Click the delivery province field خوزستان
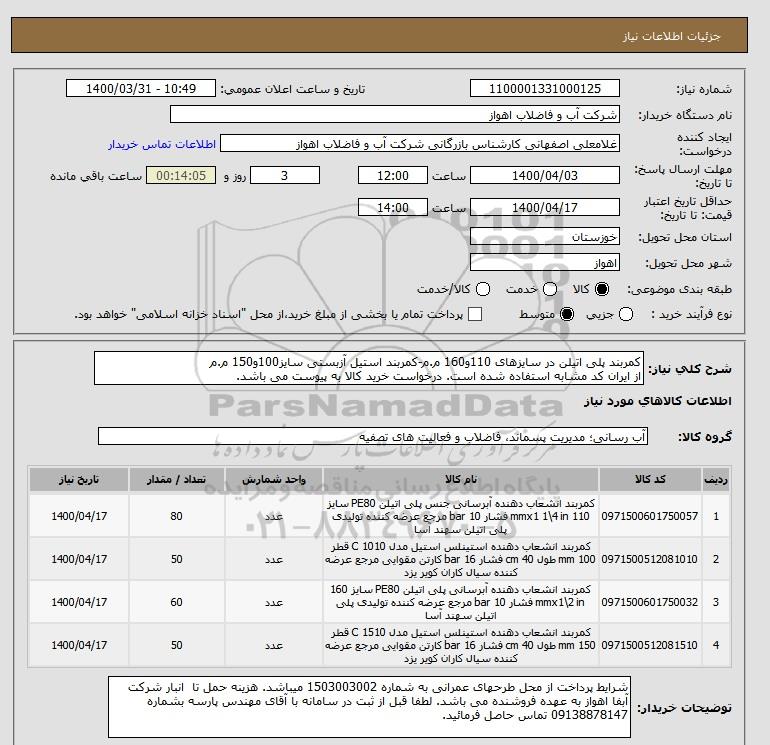 point(545,237)
